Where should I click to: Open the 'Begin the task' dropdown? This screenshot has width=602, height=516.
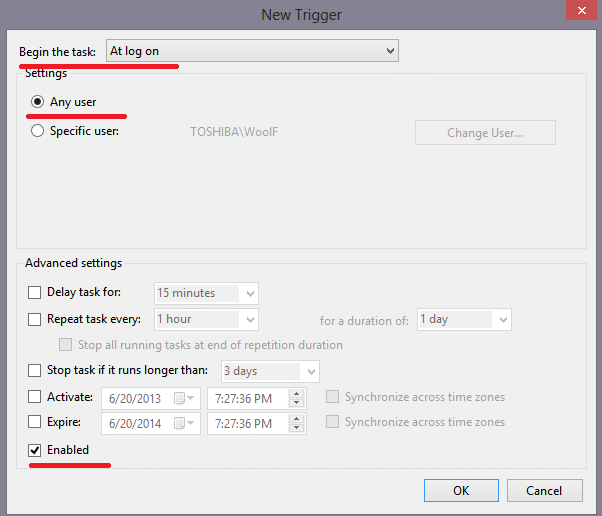tap(252, 51)
